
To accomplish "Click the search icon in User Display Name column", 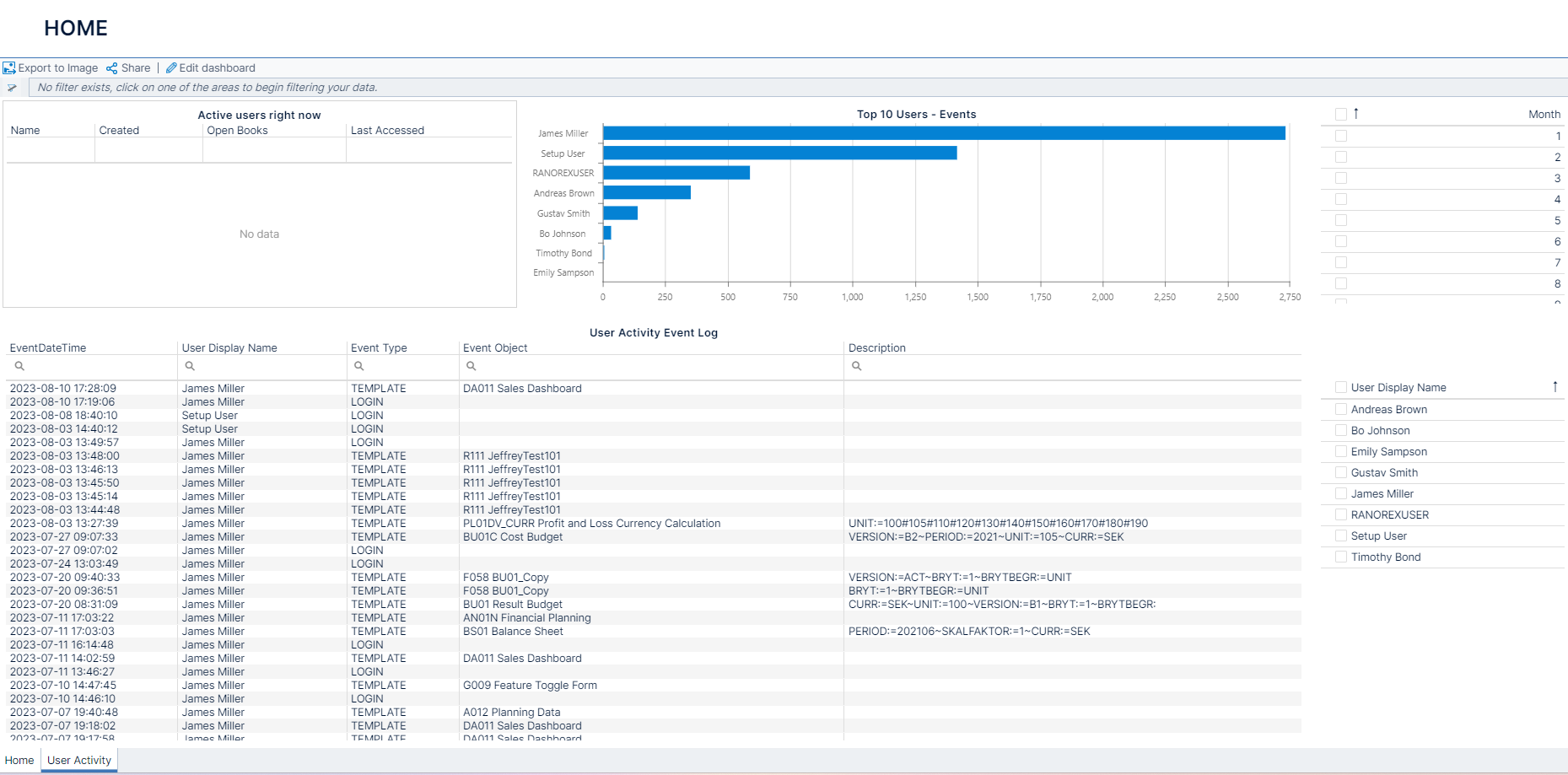I will (x=190, y=365).
